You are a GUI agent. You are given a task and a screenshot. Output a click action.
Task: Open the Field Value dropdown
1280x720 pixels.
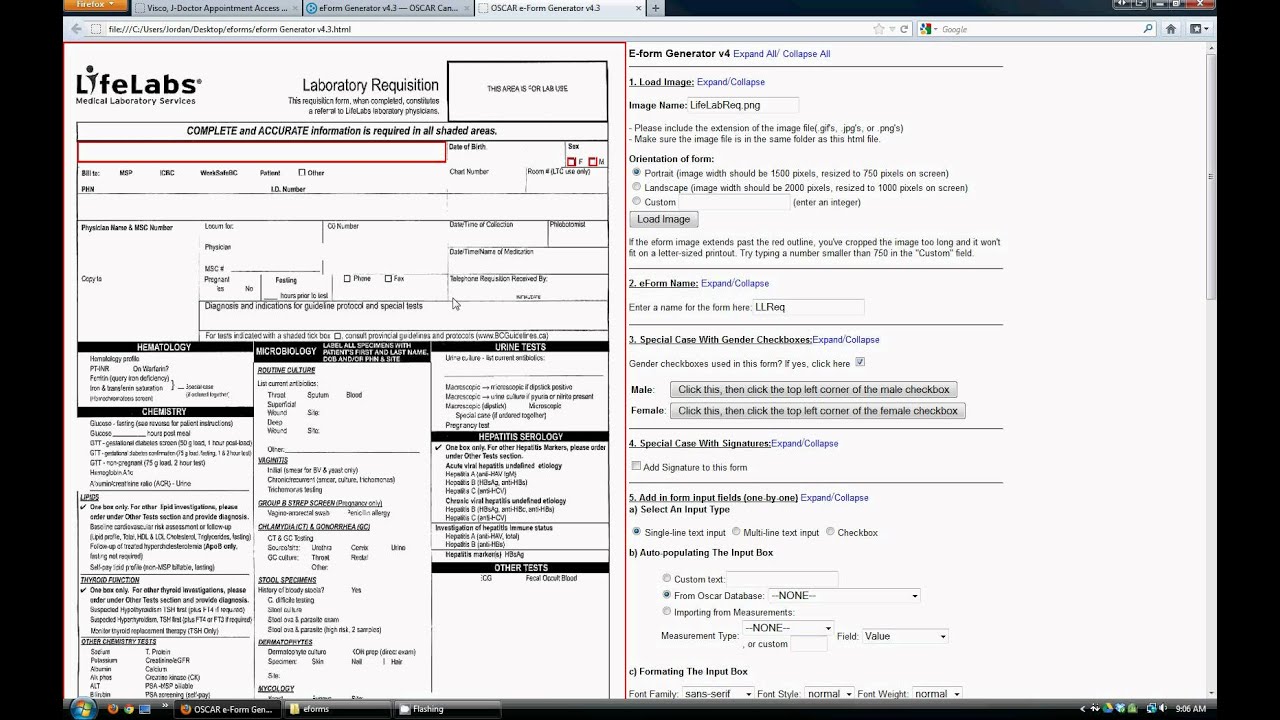(x=905, y=636)
